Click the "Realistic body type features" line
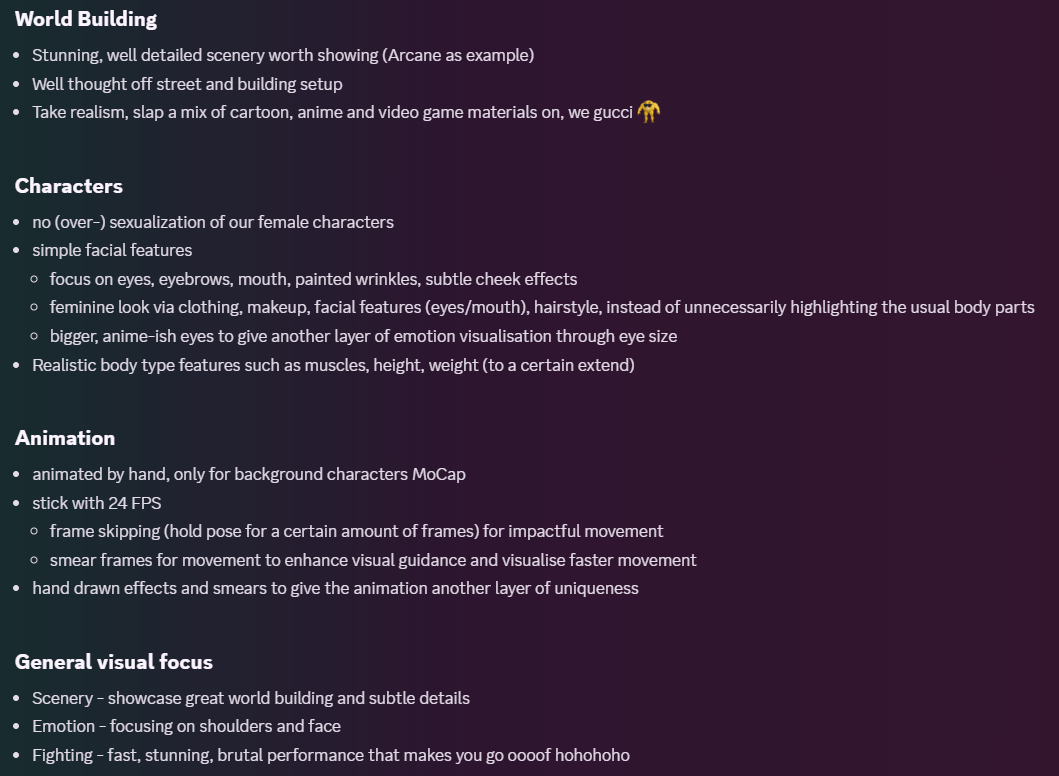Image resolution: width=1059 pixels, height=776 pixels. [333, 365]
